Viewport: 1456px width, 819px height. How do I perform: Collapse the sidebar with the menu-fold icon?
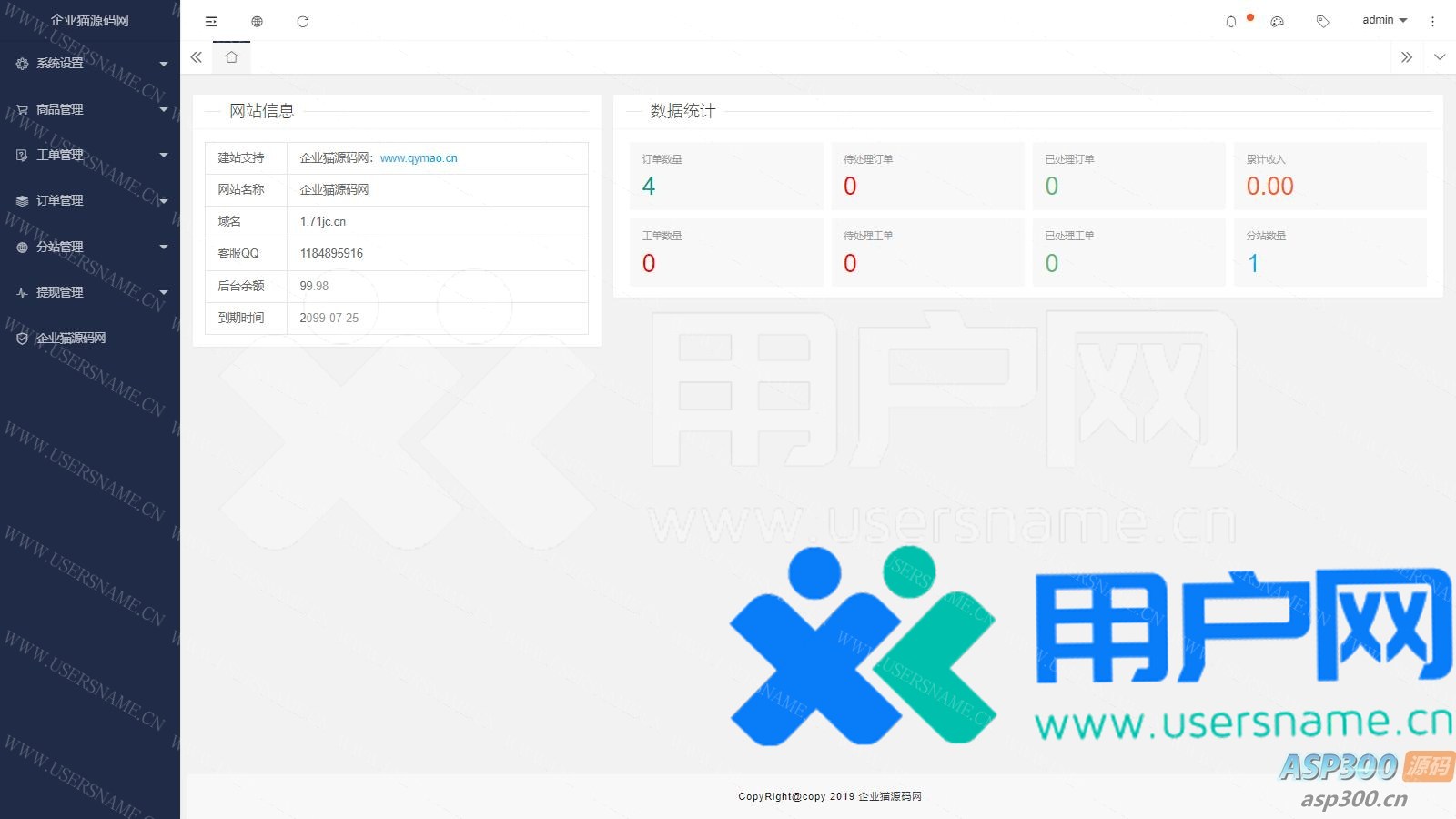point(211,21)
